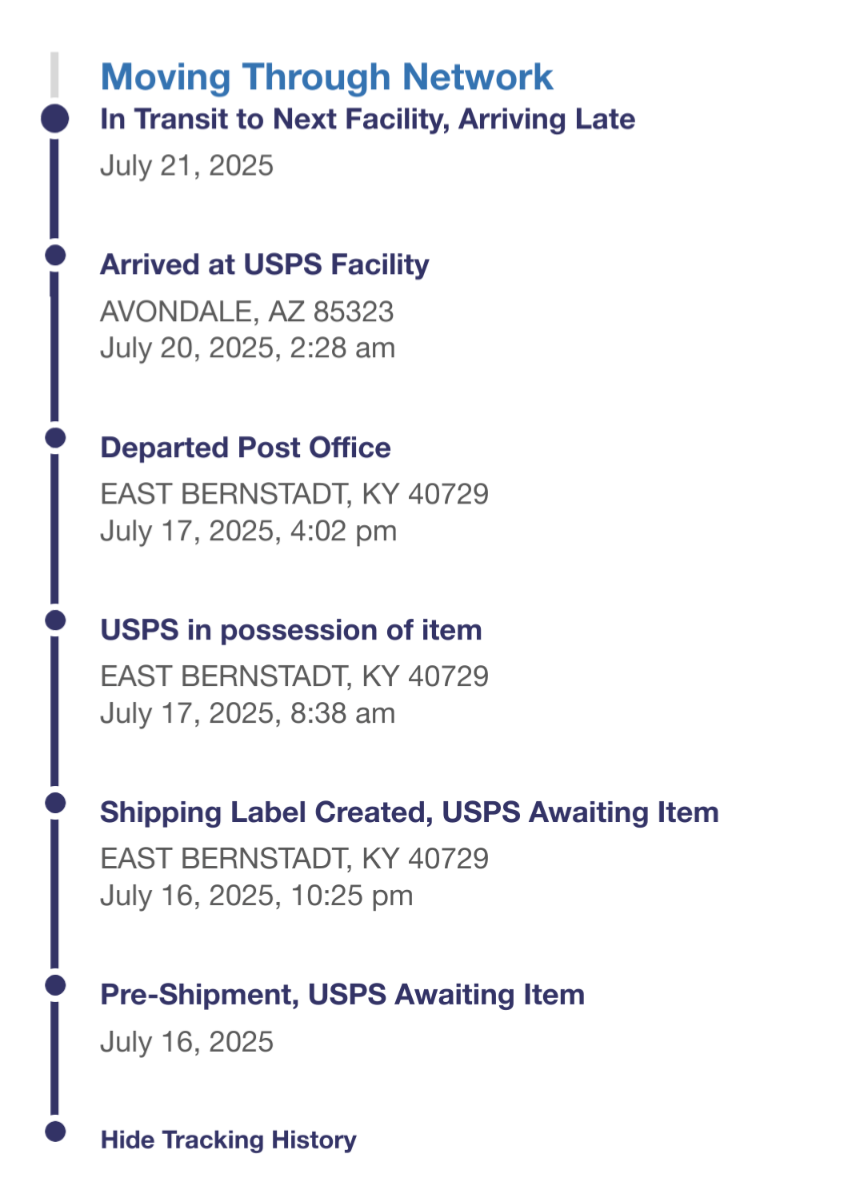Screen dimensions: 864x1186
Task: Click the USPS in possession of item title
Action: [291, 630]
